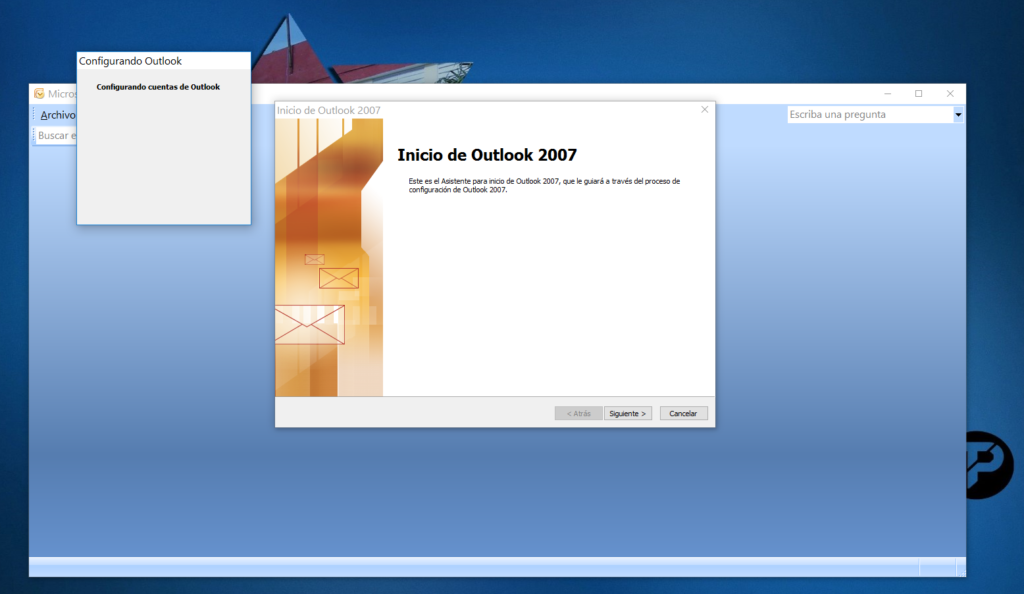The height and width of the screenshot is (594, 1024).
Task: Open the Archivo menu
Action: [x=57, y=115]
